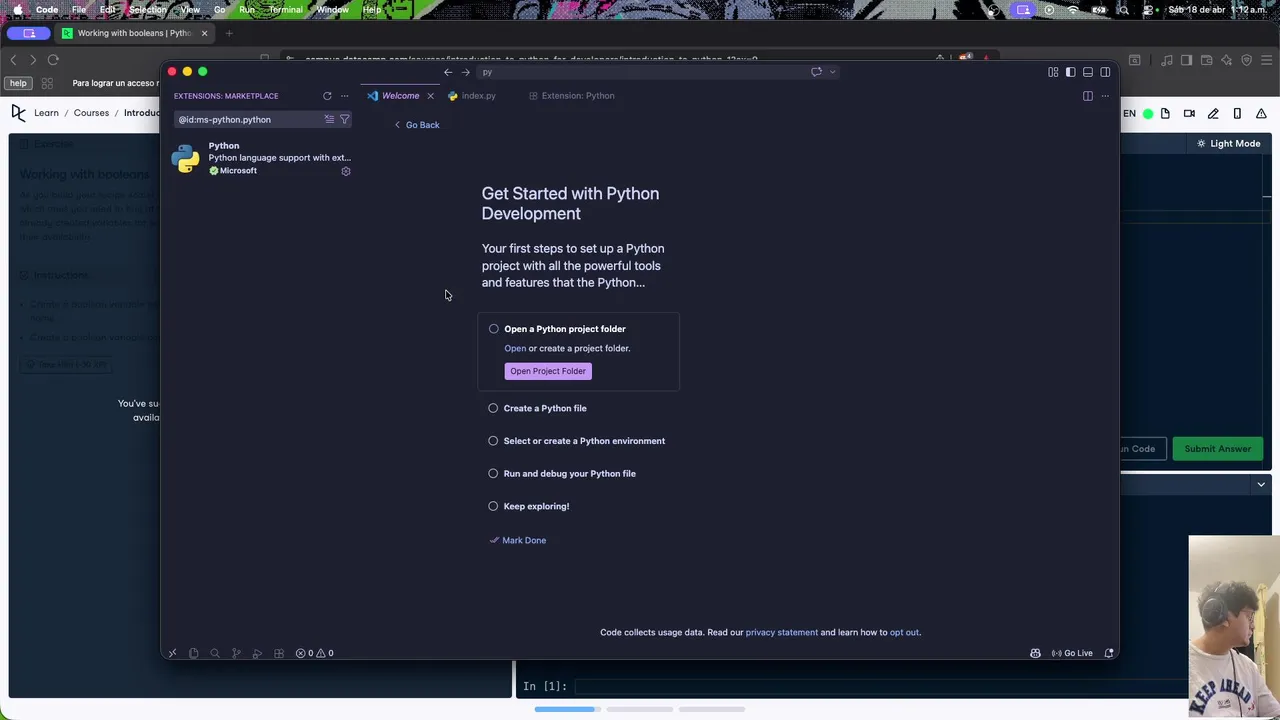
Task: Open Extensions icon in status bar
Action: [x=279, y=653]
